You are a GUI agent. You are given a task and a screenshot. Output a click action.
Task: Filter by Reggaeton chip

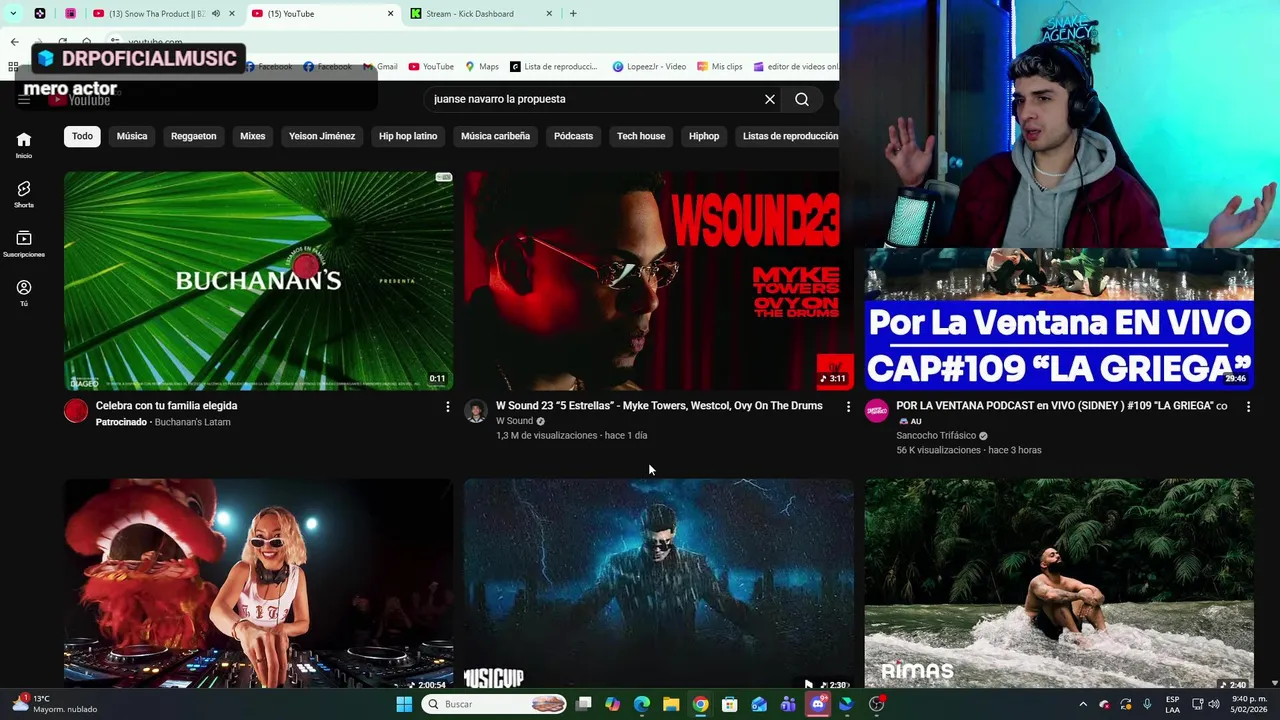point(193,136)
